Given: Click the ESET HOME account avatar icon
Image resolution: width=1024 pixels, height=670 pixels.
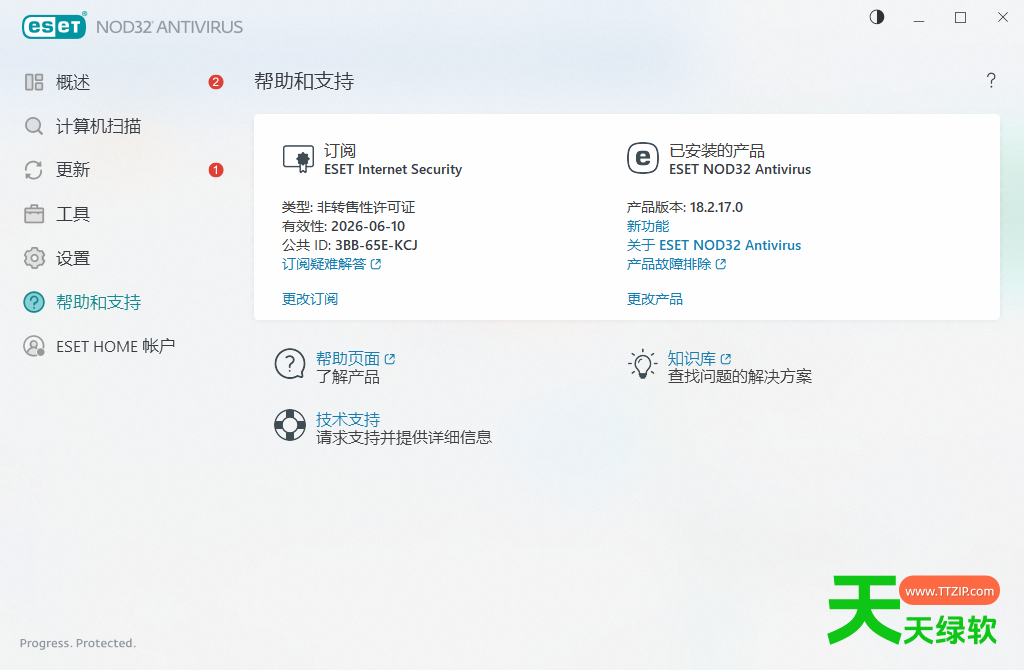Looking at the screenshot, I should tap(34, 346).
